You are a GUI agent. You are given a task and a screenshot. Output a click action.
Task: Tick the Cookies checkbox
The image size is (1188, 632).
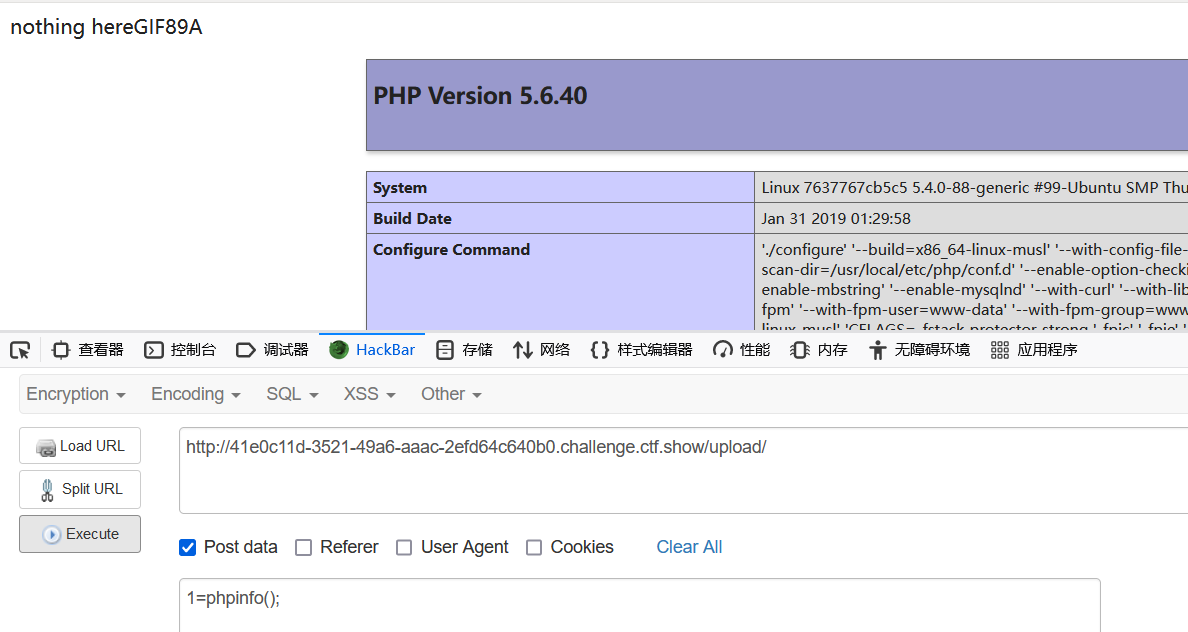[x=534, y=547]
